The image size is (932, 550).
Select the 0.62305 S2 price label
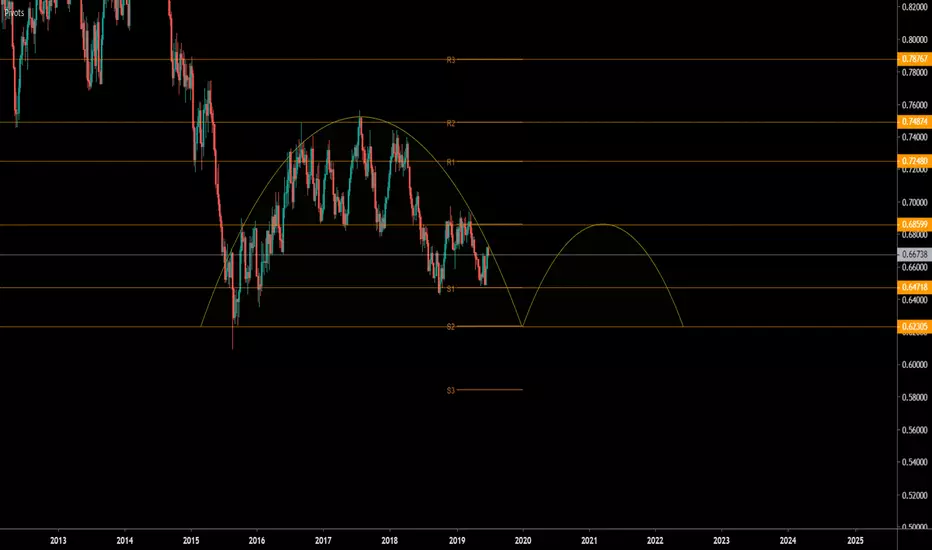coord(914,326)
